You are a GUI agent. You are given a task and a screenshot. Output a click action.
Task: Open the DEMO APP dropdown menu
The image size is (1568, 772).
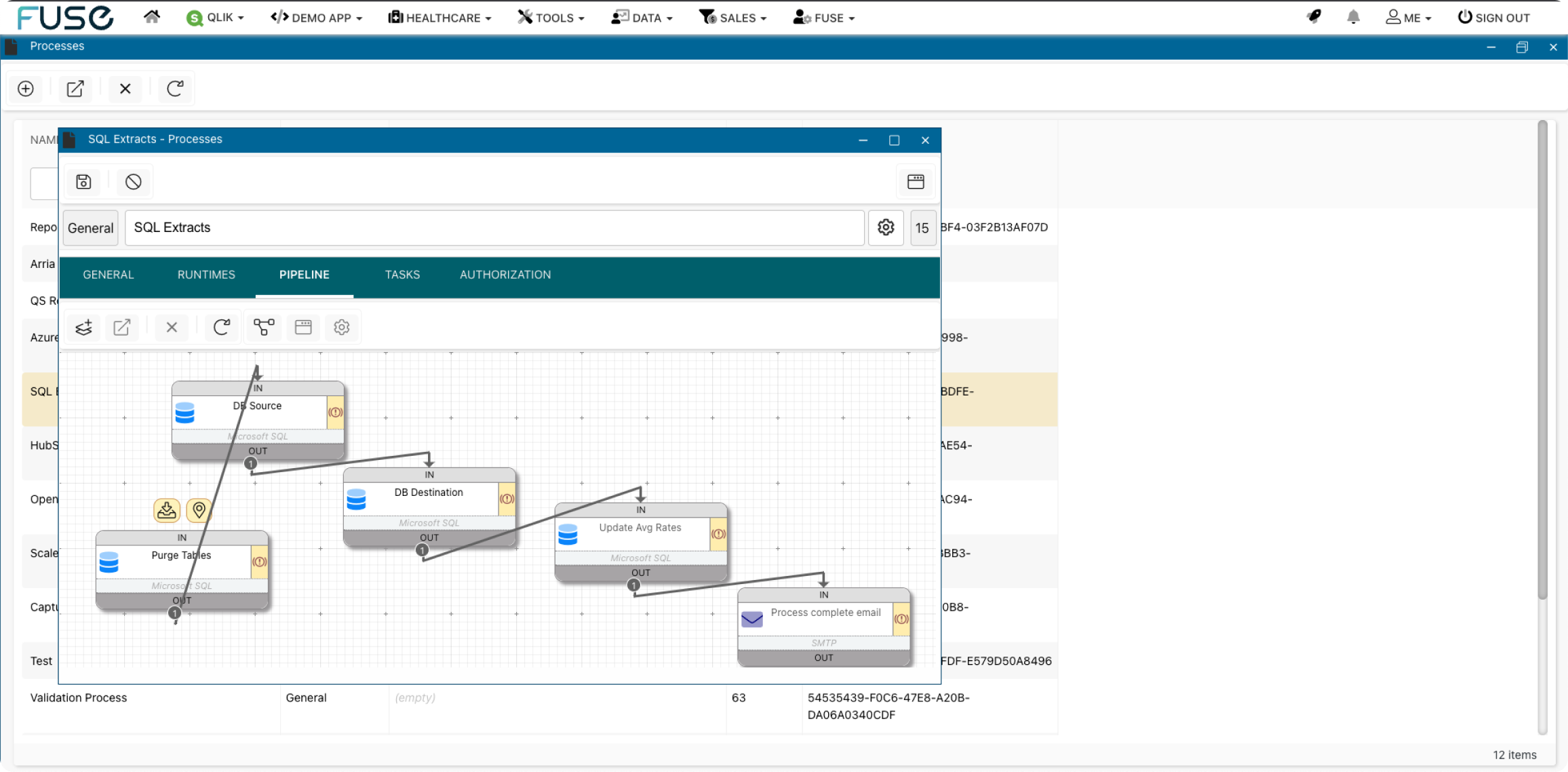pyautogui.click(x=317, y=18)
